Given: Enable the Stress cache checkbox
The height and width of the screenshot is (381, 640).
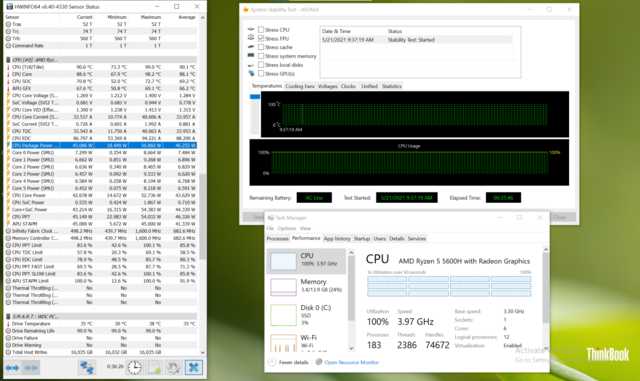Looking at the screenshot, I should coord(261,47).
